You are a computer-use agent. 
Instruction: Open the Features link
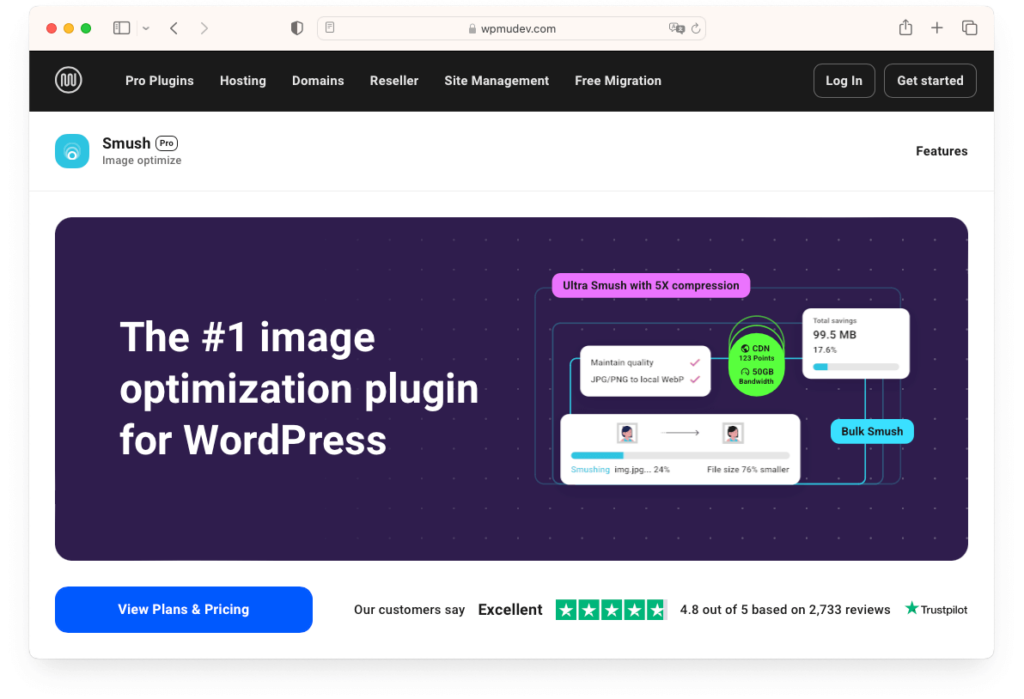click(941, 151)
